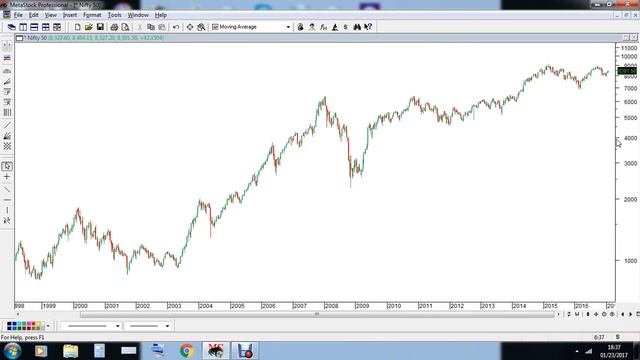Click the context help arrow question icon
This screenshot has width=640, height=360.
point(368,27)
